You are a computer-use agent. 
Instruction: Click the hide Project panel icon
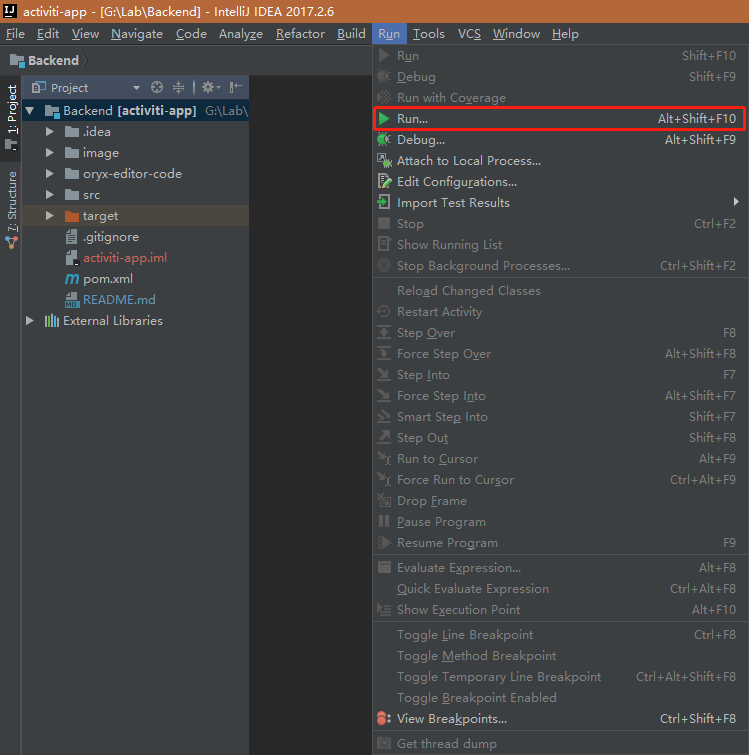235,87
